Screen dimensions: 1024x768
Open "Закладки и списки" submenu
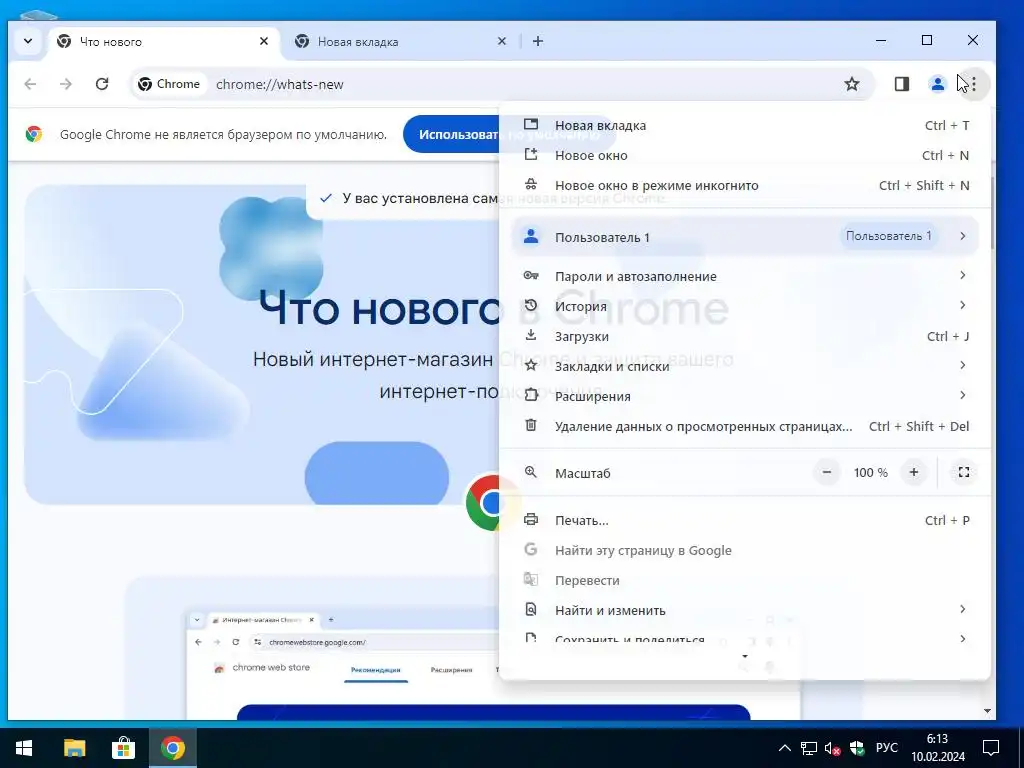(x=745, y=366)
